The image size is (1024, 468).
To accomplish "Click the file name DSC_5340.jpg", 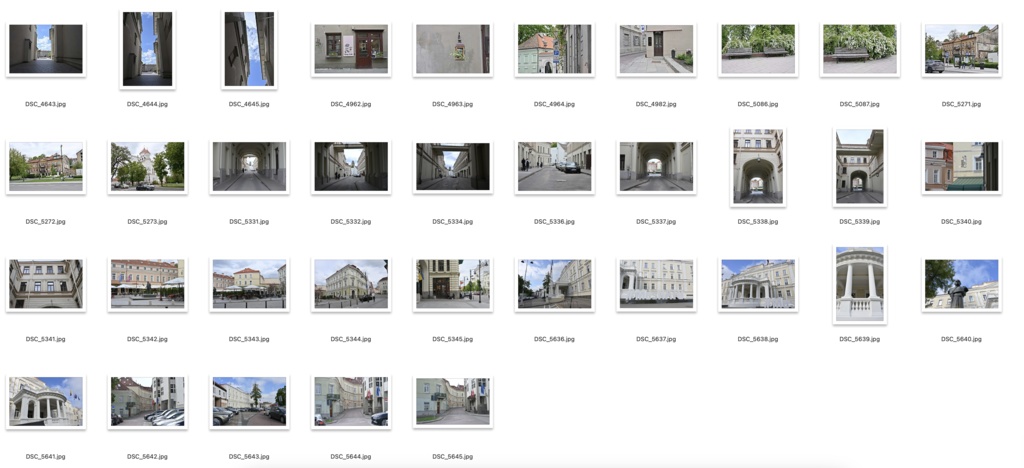I will [x=961, y=222].
